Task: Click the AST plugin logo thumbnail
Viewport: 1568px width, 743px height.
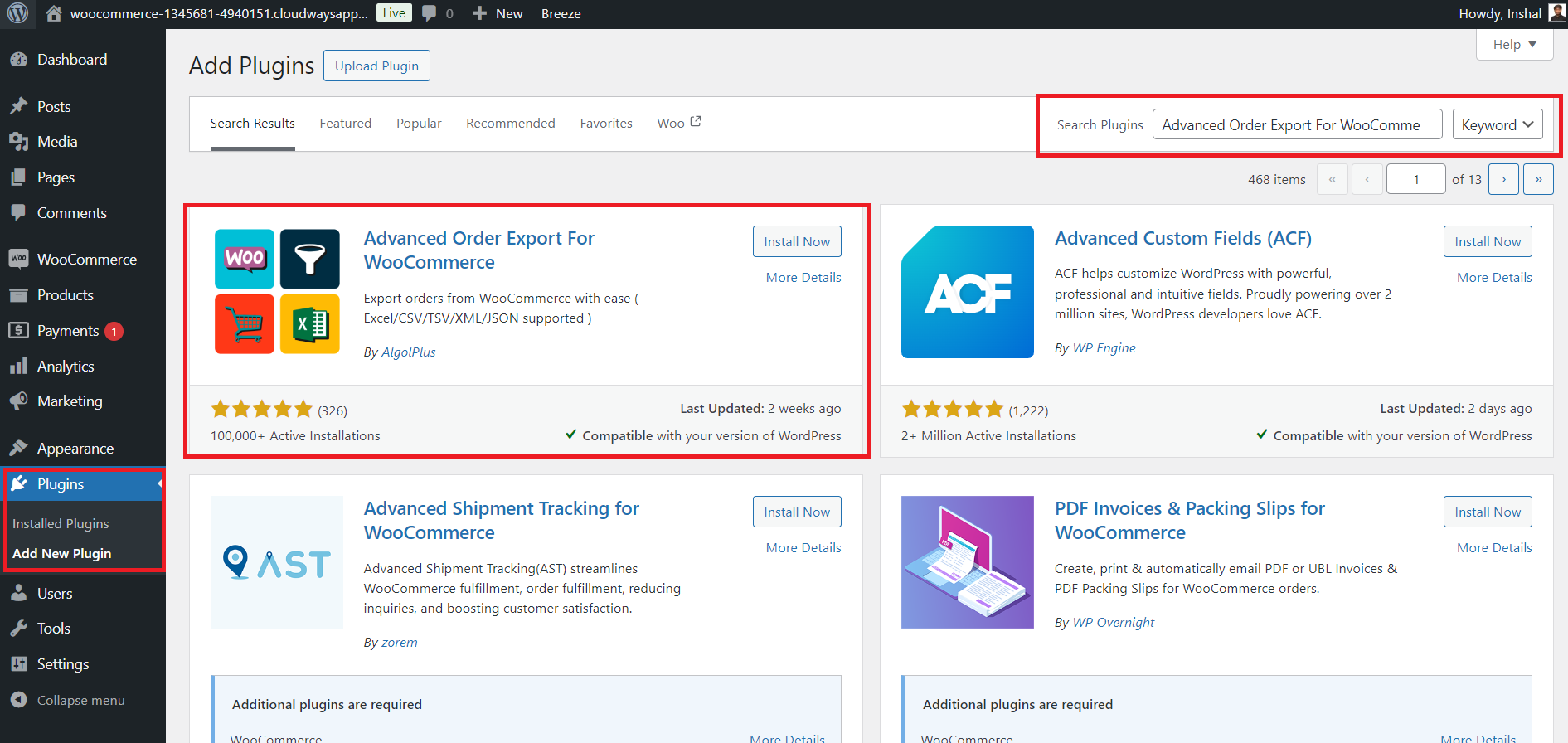Action: tap(277, 562)
